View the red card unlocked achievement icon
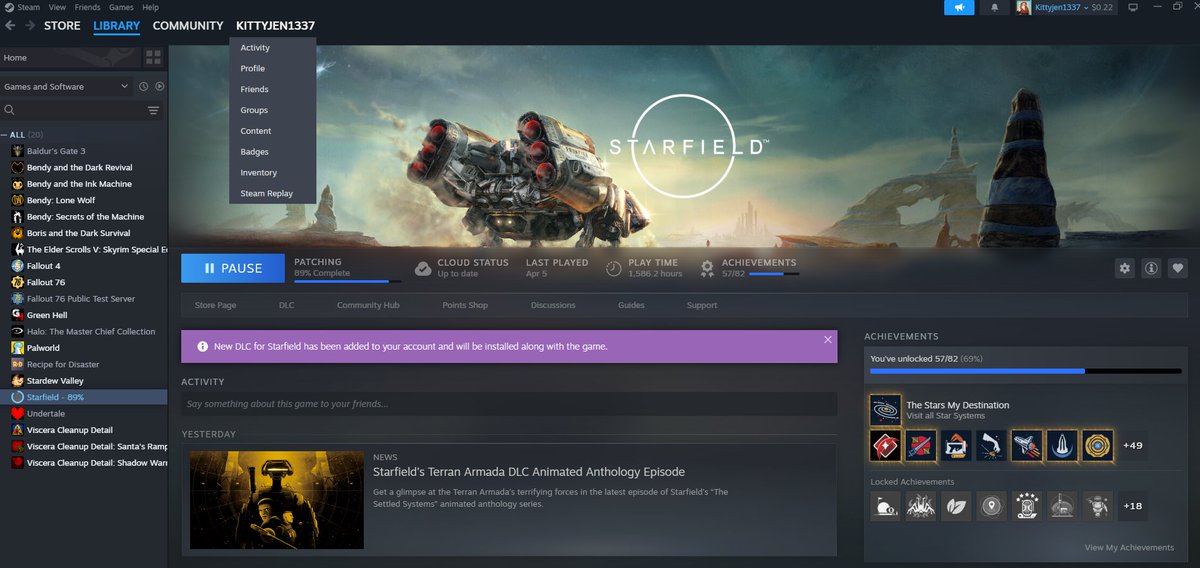 [886, 445]
